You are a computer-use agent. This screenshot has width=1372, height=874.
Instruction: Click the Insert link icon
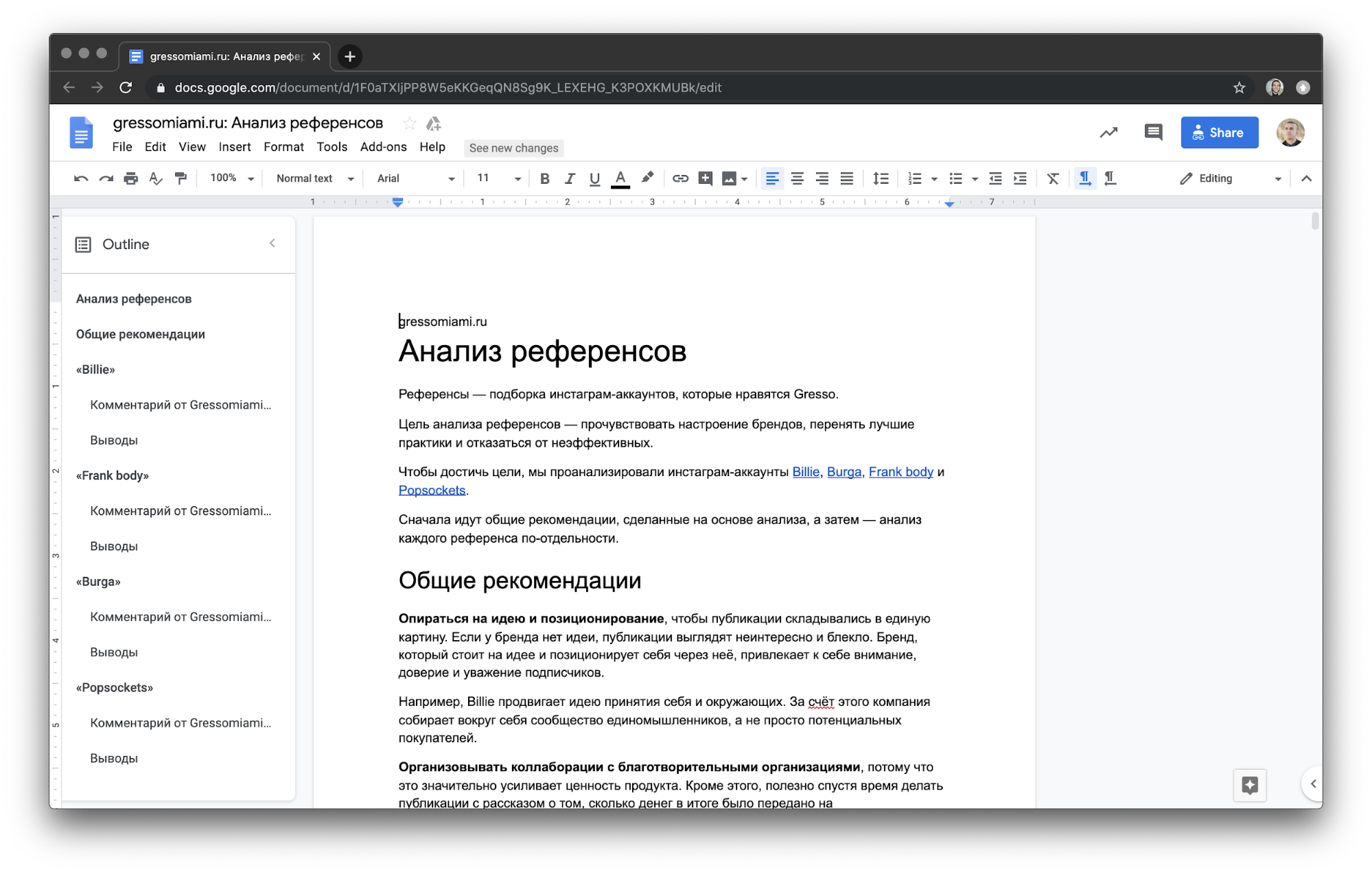coord(680,178)
